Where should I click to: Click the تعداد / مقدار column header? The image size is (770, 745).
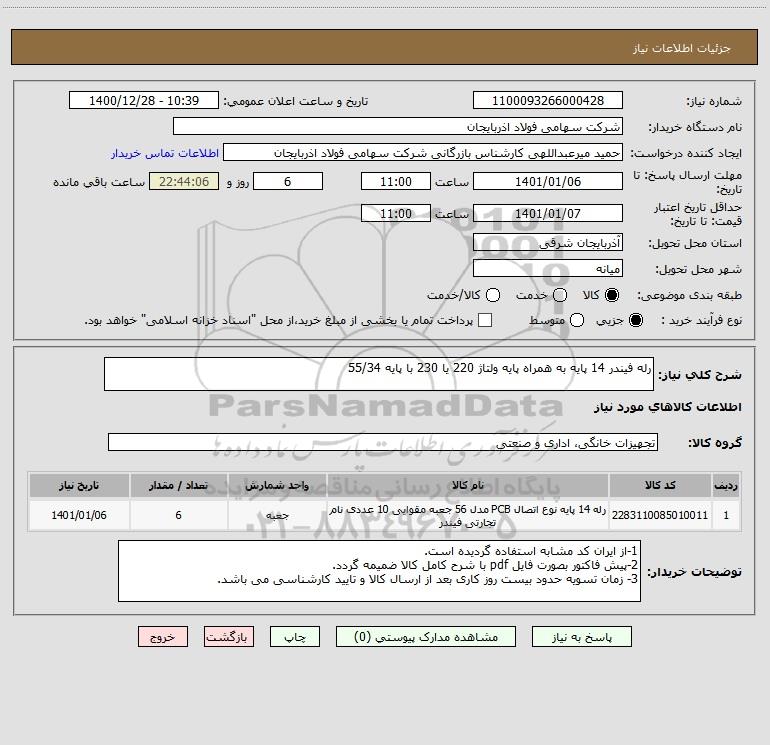coord(178,485)
